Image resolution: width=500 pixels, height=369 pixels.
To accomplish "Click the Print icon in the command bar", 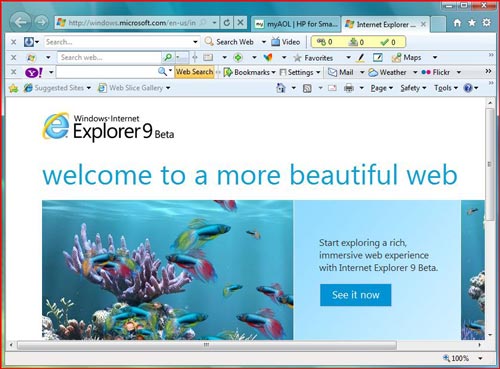I will pyautogui.click(x=349, y=88).
